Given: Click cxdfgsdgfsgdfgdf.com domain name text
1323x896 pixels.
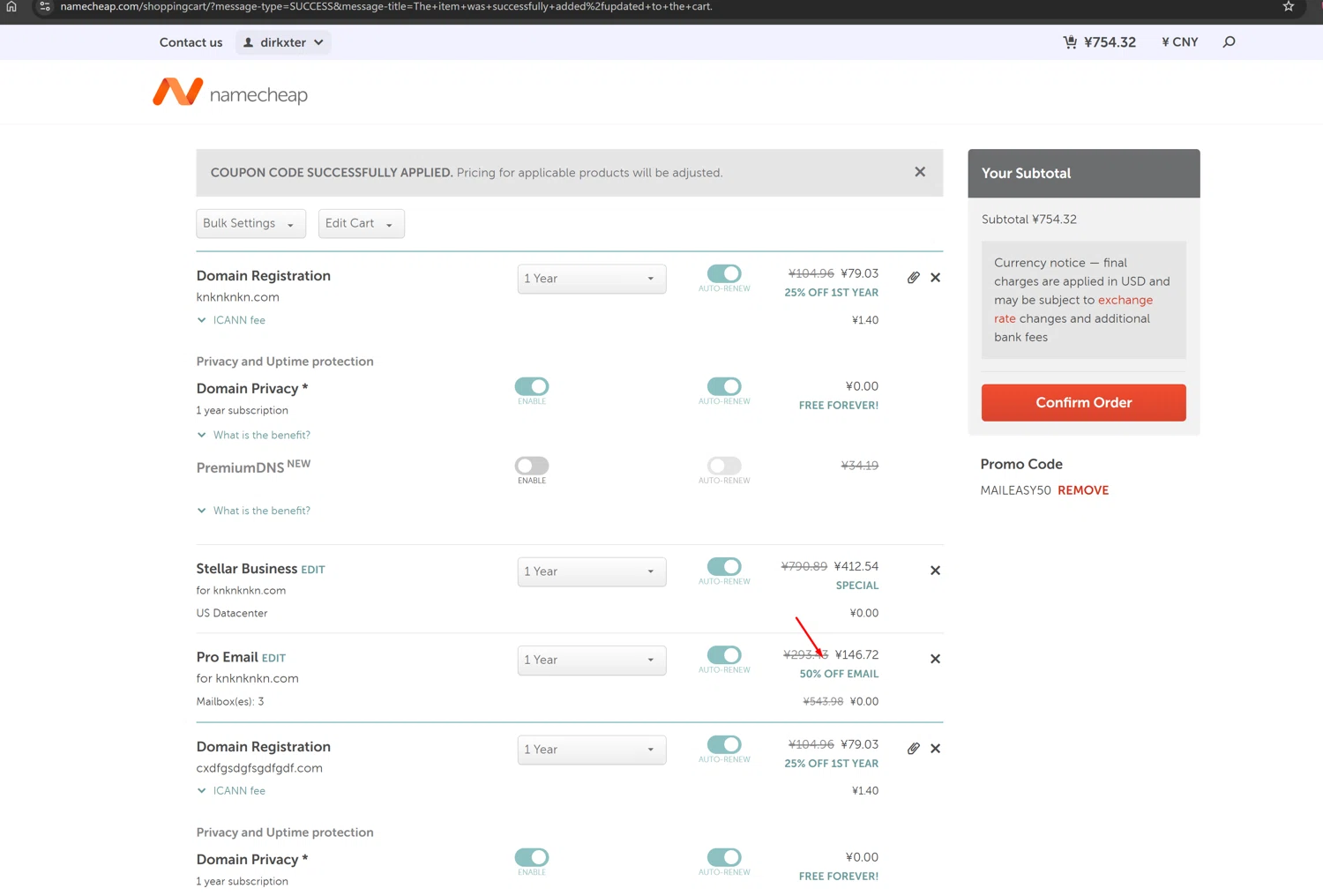Looking at the screenshot, I should 259,768.
